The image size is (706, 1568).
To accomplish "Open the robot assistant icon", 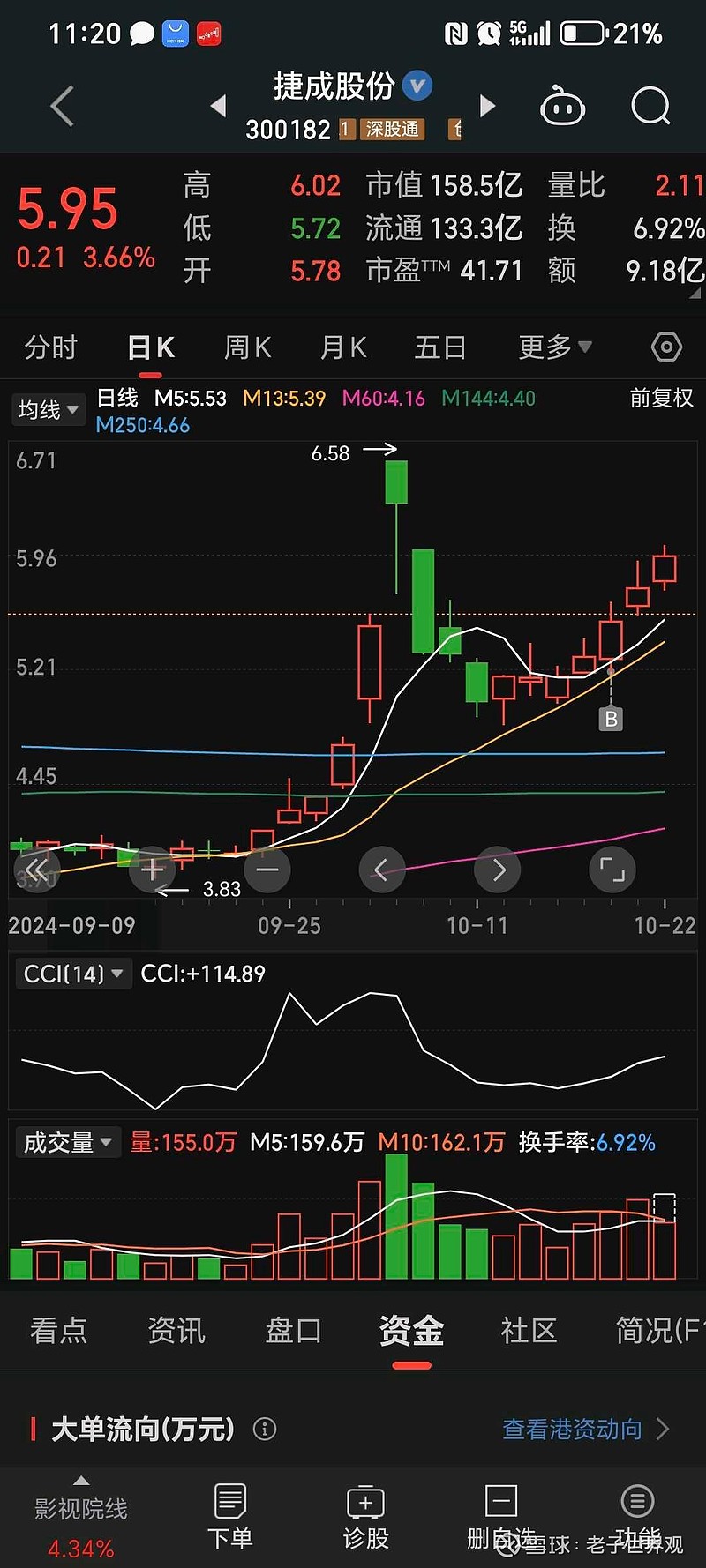I will tap(562, 107).
